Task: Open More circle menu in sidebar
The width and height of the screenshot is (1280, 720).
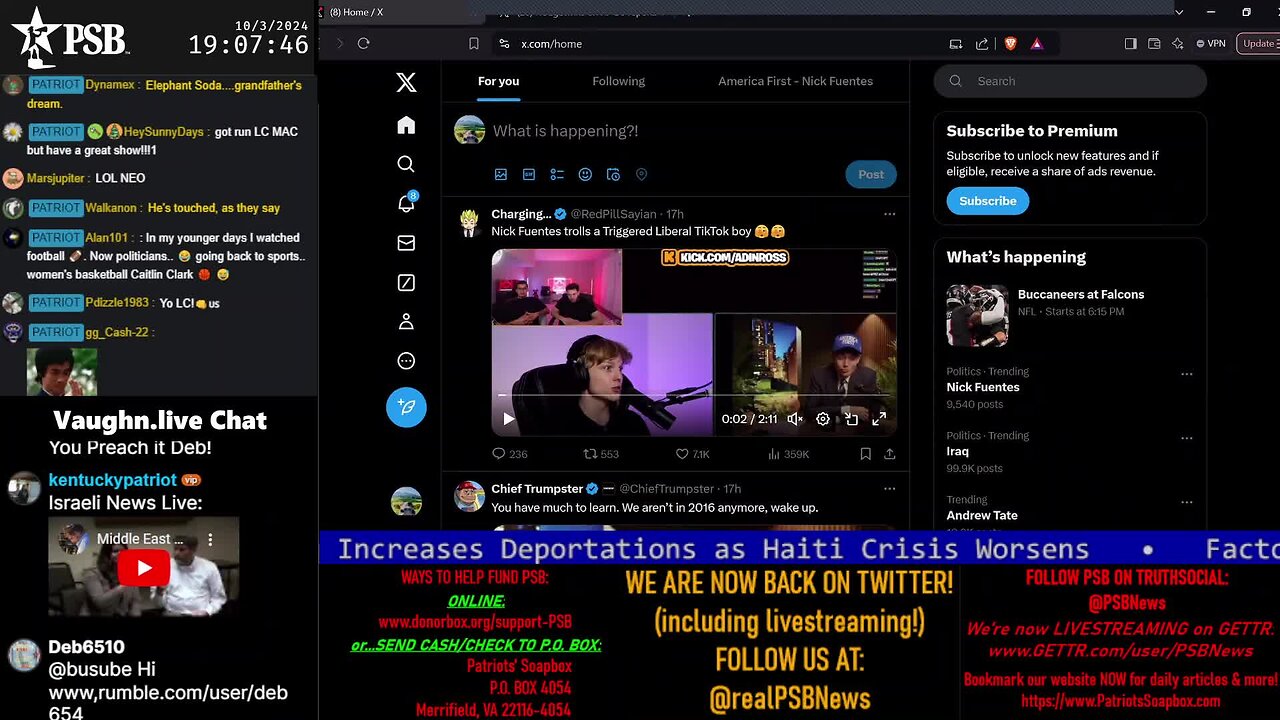Action: coord(406,361)
